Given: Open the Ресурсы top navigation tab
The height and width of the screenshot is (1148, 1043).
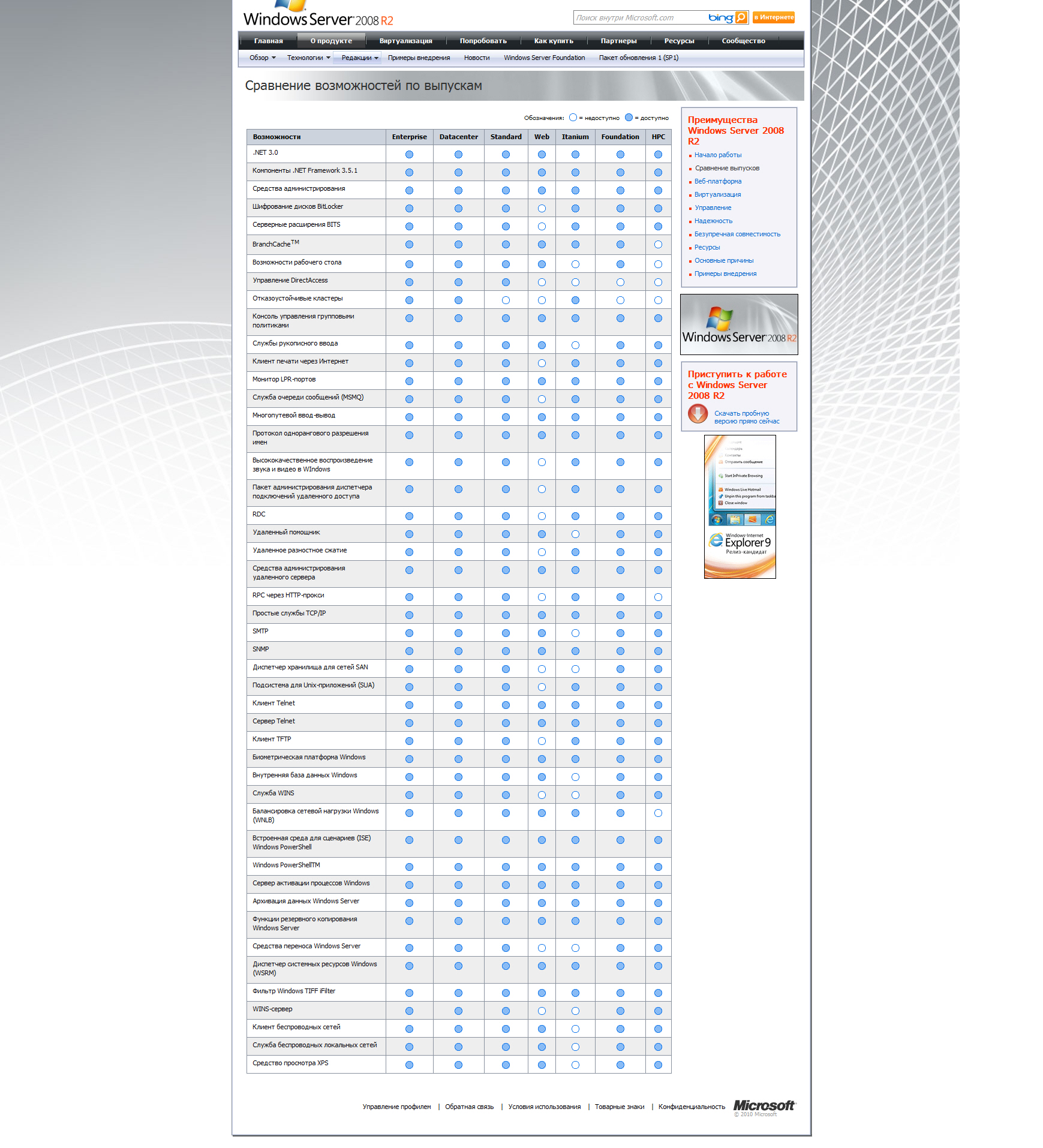Looking at the screenshot, I should click(x=679, y=41).
